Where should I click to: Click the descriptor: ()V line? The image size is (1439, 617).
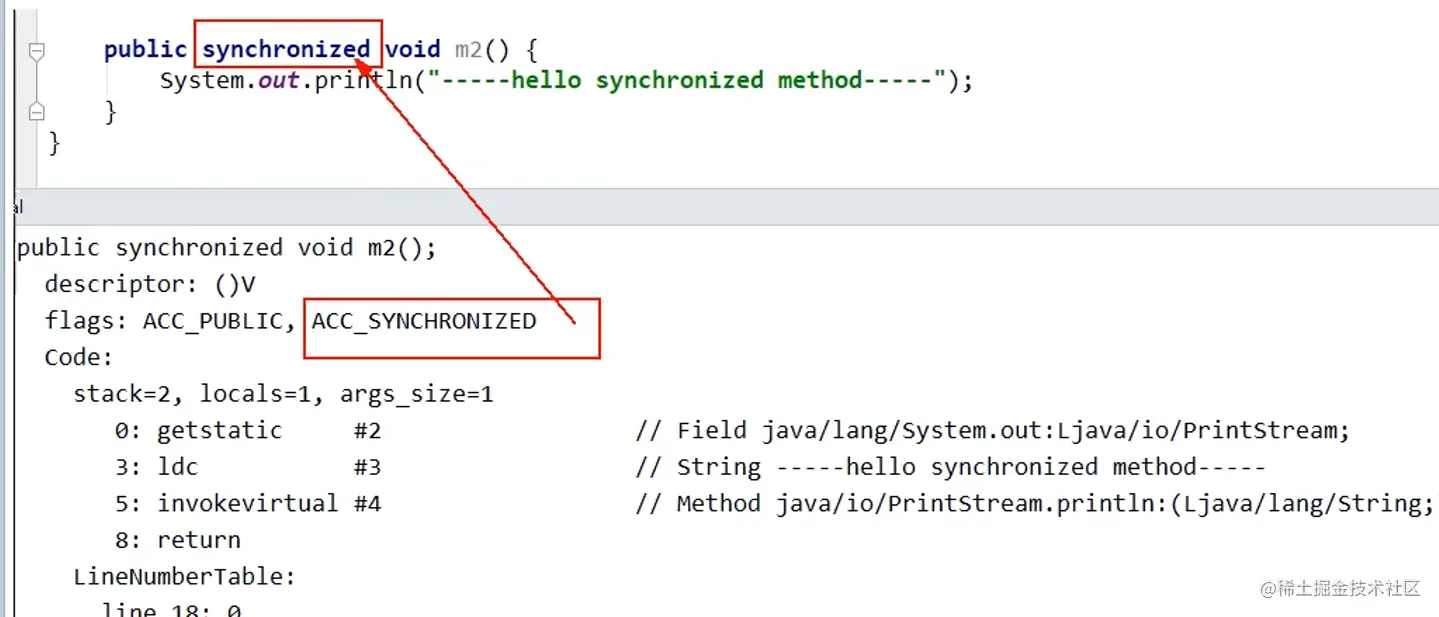click(x=150, y=285)
